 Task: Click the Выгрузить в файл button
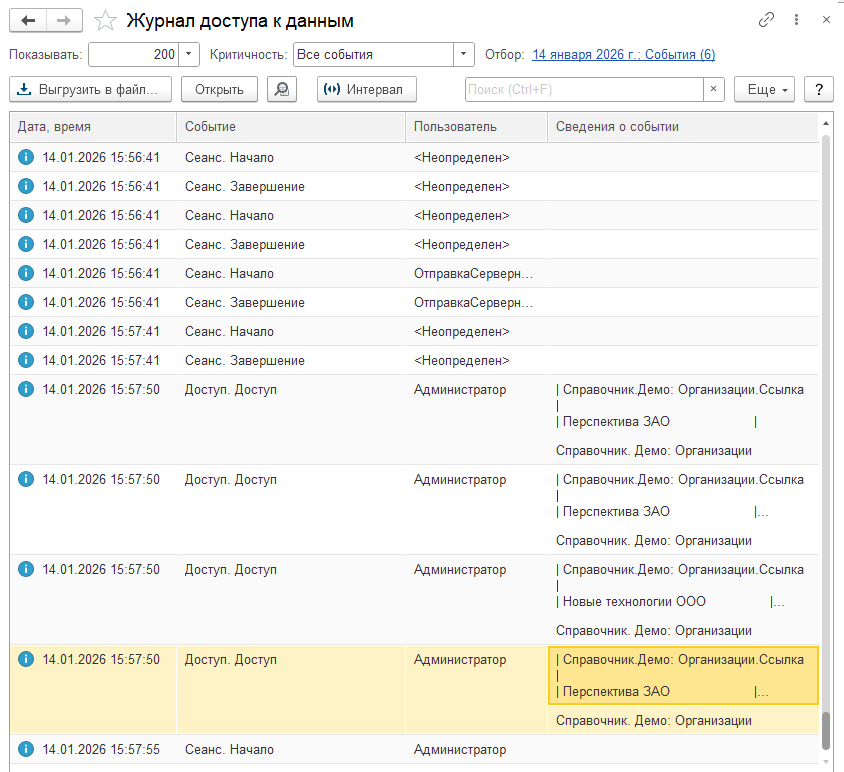pos(91,89)
